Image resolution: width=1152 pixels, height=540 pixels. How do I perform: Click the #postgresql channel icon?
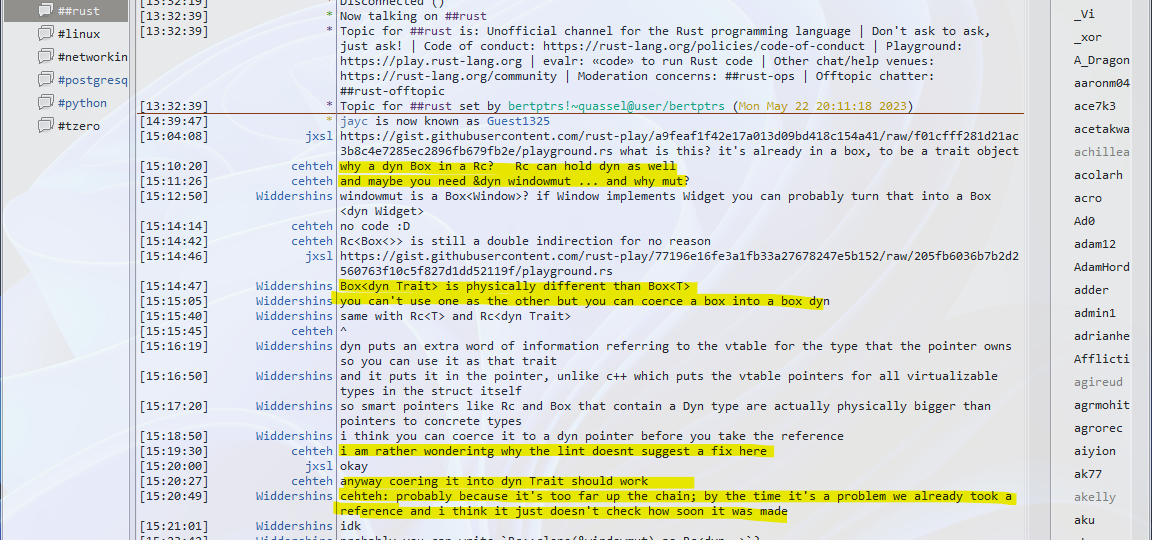[x=46, y=80]
